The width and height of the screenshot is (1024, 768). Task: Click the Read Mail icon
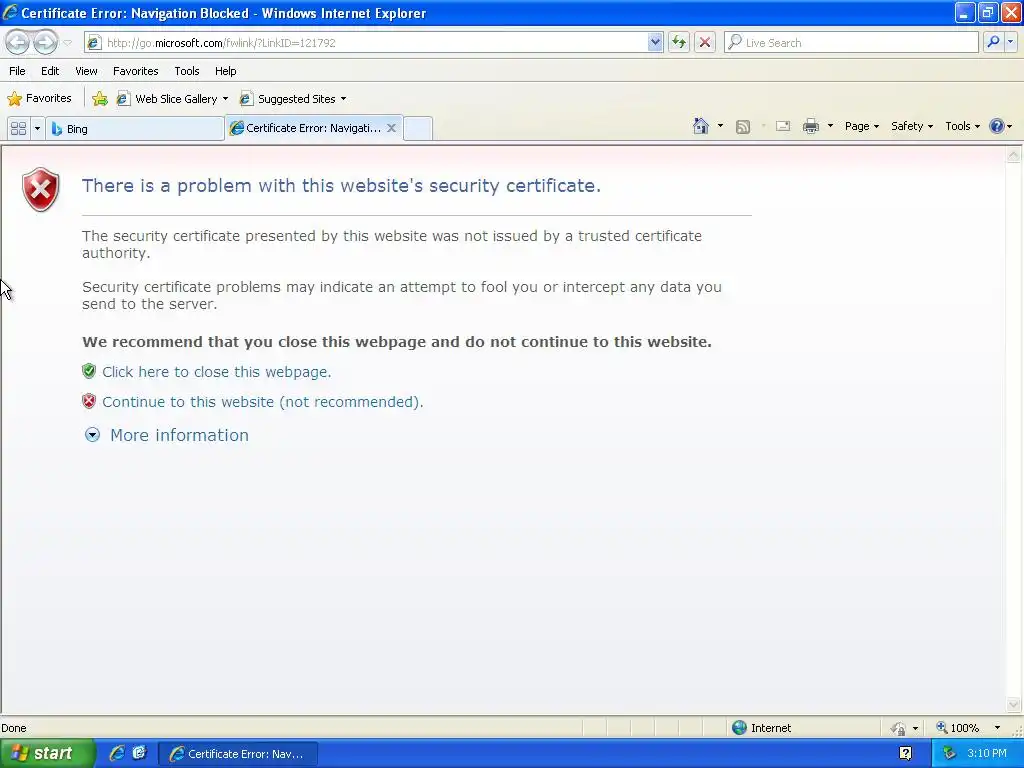[x=783, y=126]
